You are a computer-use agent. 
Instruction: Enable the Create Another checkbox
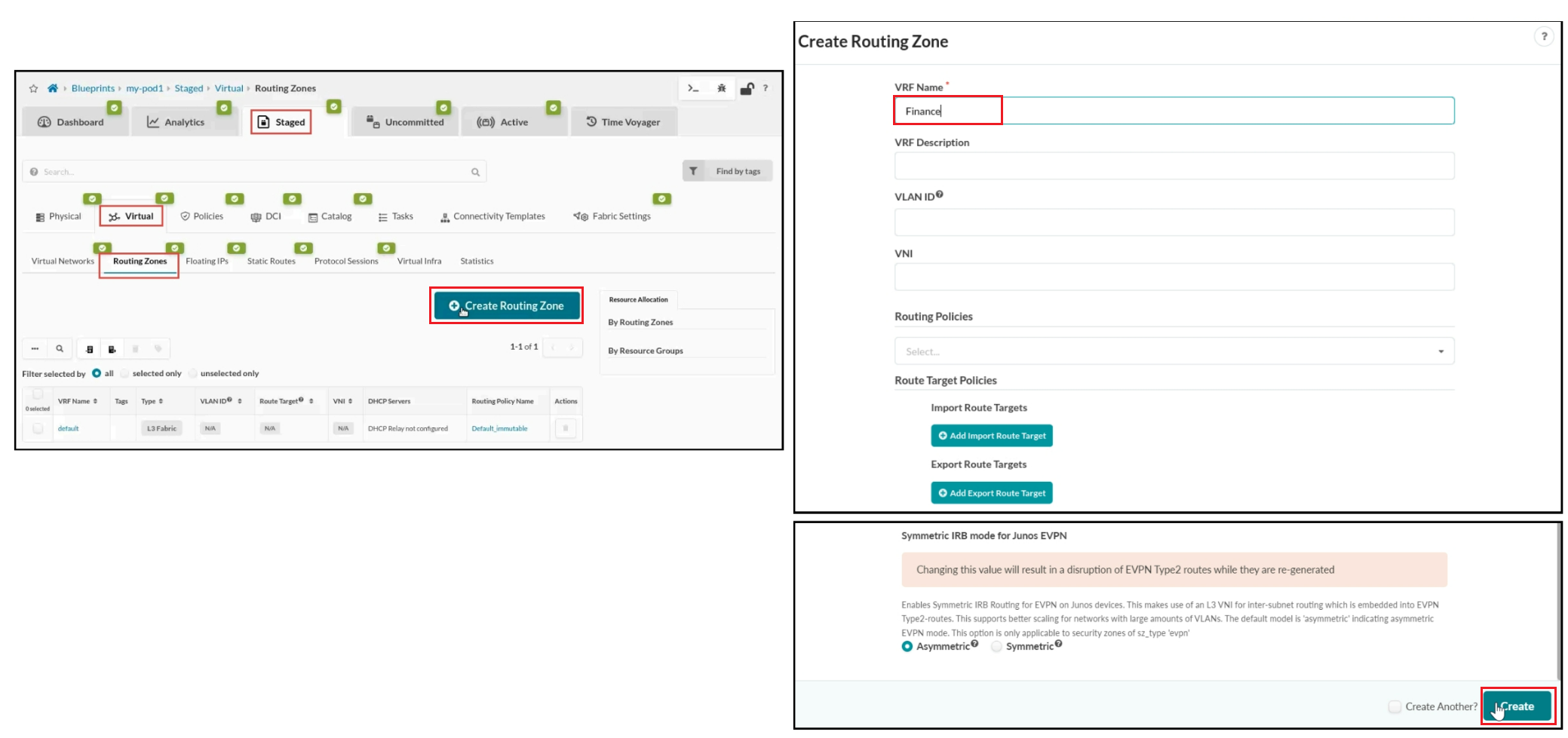coord(1395,706)
